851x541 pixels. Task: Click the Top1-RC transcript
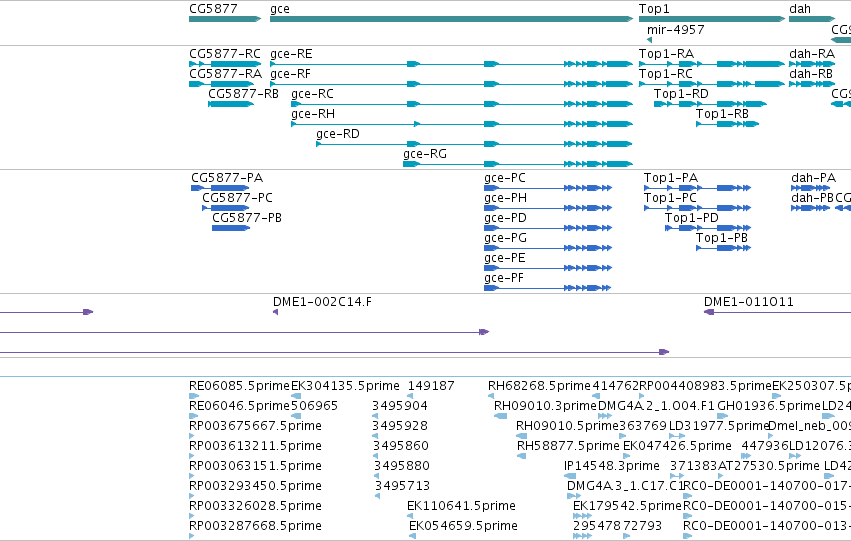[712, 84]
